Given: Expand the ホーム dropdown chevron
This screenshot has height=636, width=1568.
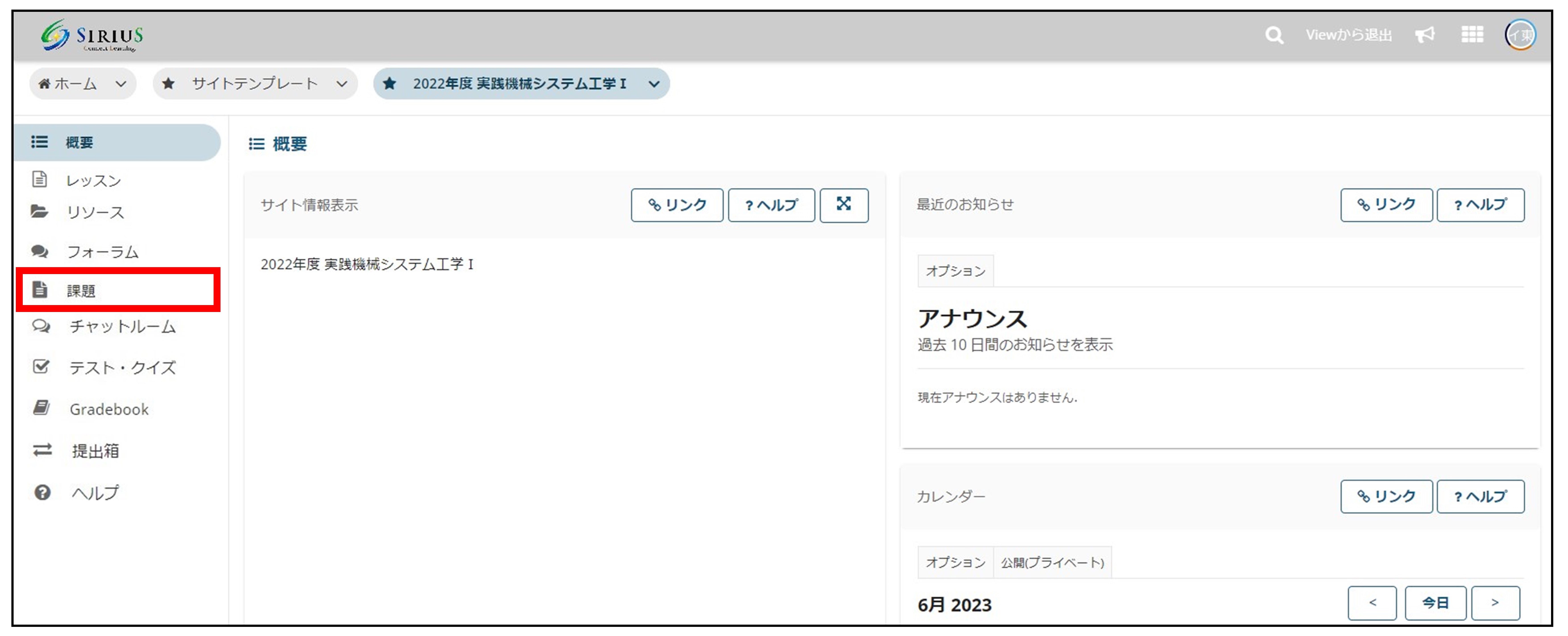Looking at the screenshot, I should 121,84.
